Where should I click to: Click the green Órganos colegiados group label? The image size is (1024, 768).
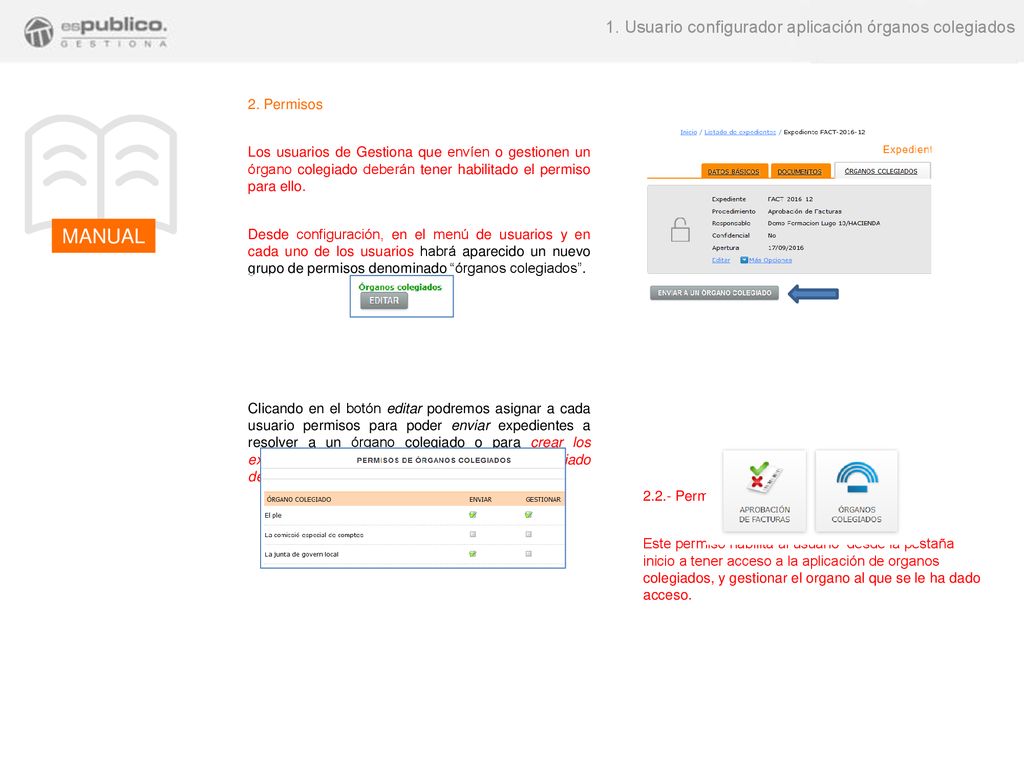click(400, 287)
